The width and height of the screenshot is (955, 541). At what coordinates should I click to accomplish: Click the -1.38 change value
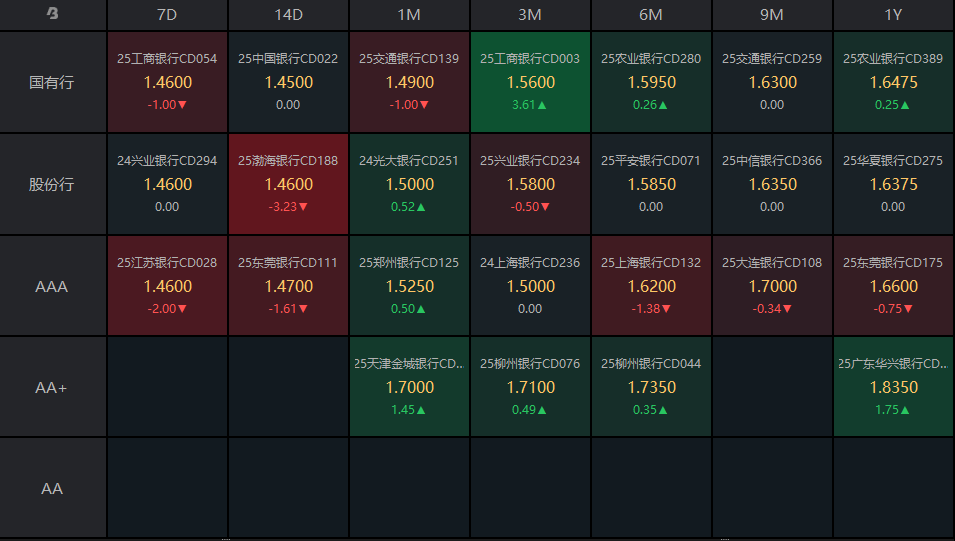tap(650, 309)
